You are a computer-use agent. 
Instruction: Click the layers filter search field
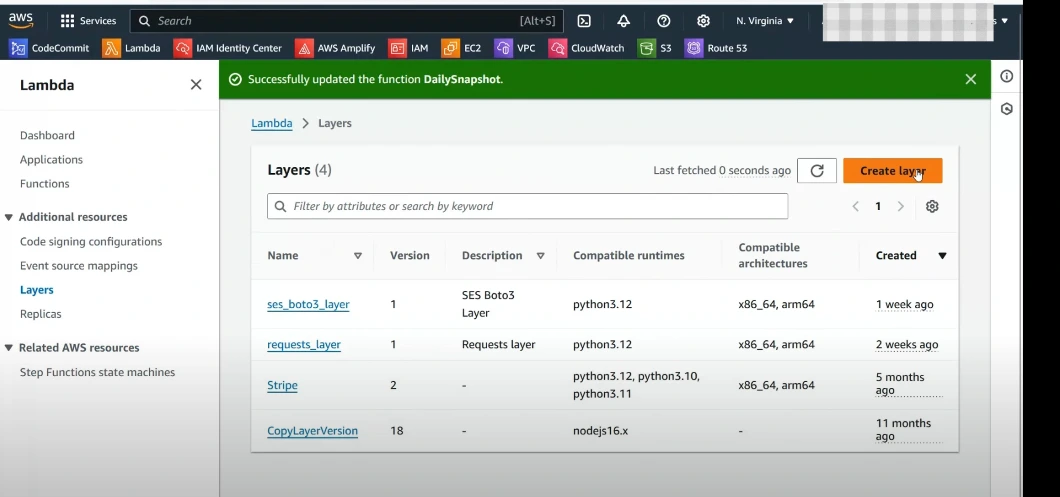tap(527, 207)
